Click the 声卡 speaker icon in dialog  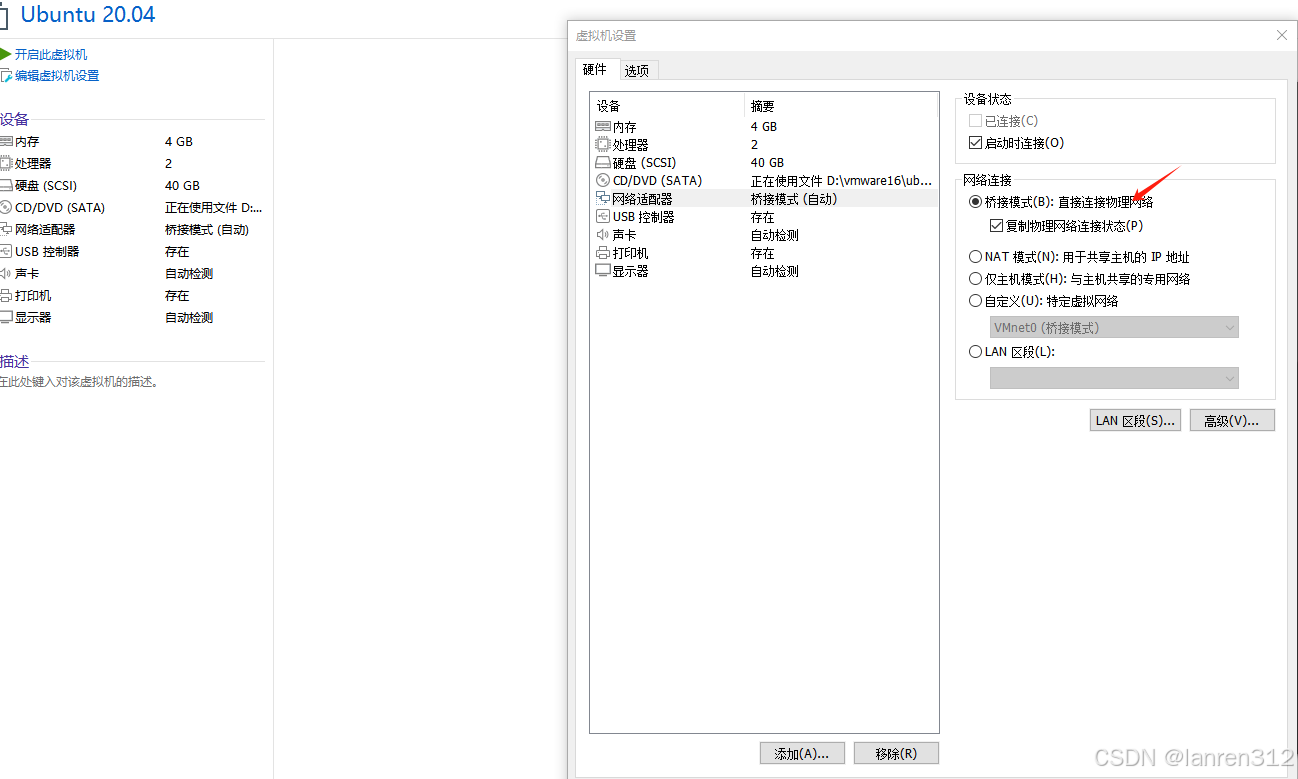[x=602, y=235]
